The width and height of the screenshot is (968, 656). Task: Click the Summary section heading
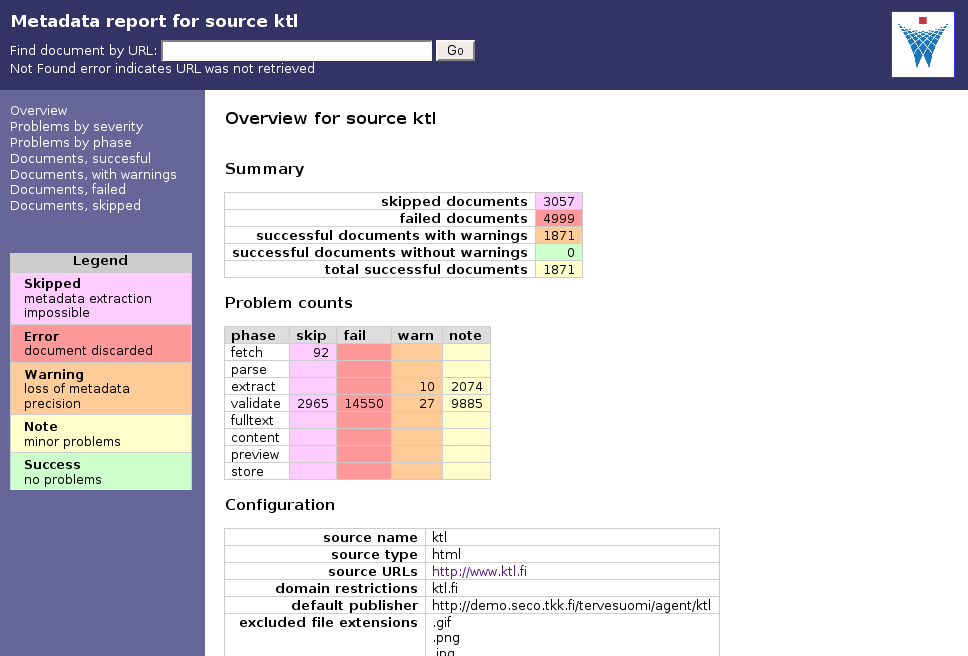point(264,169)
